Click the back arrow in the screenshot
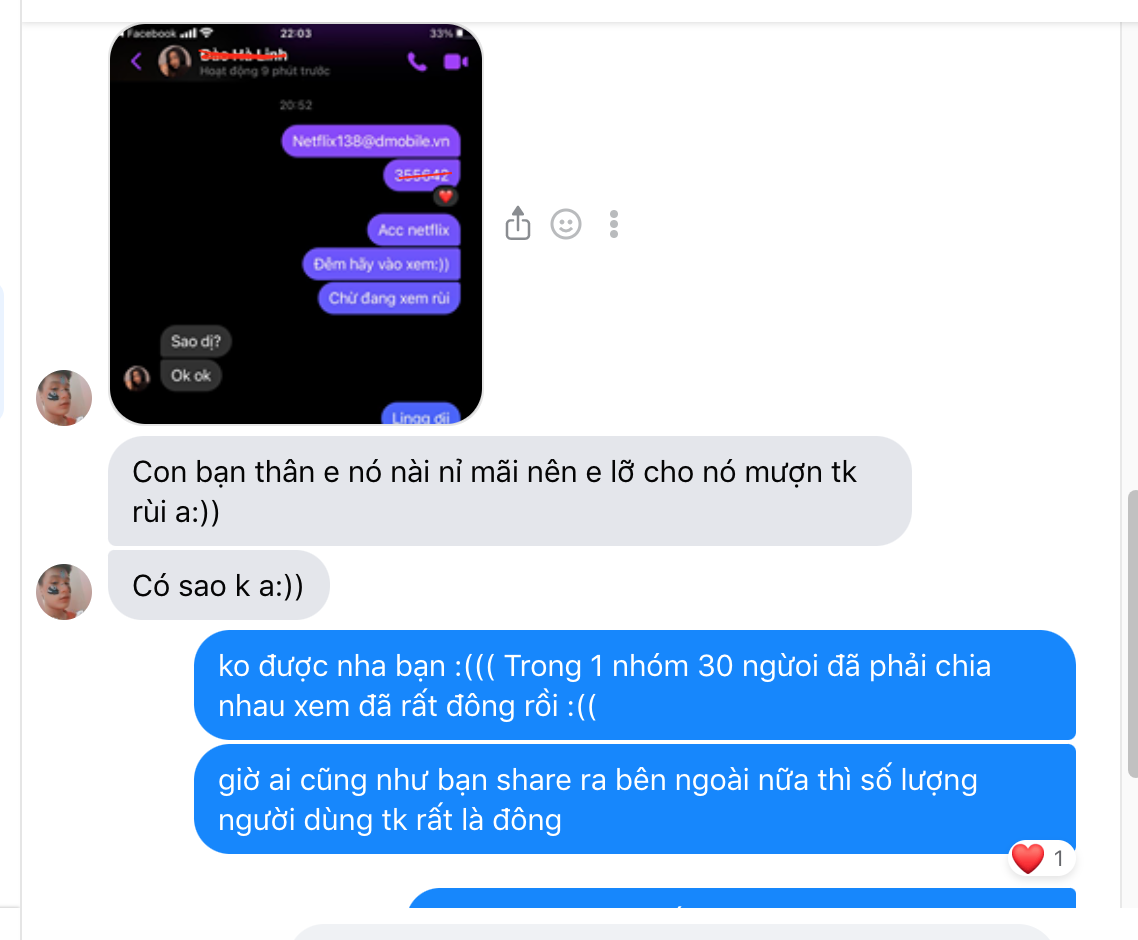The height and width of the screenshot is (940, 1138). [136, 61]
